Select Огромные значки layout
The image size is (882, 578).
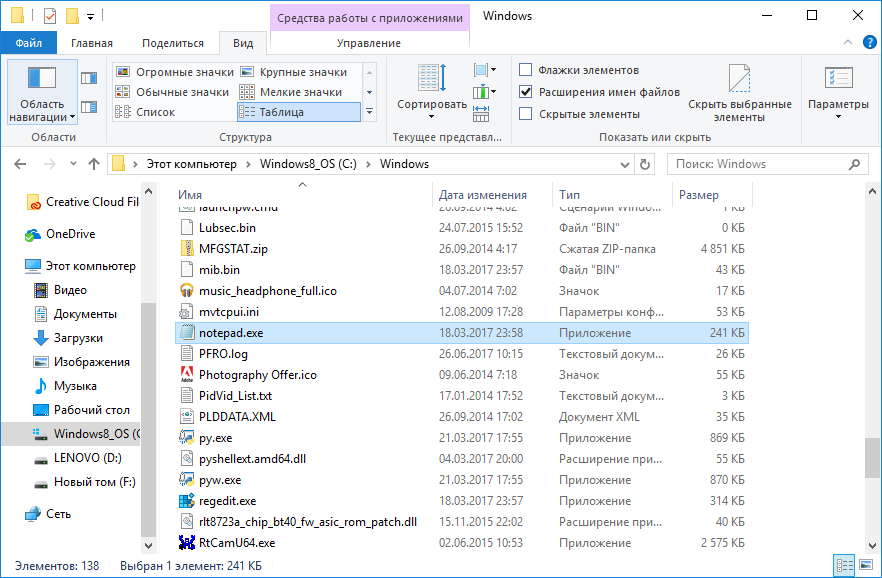click(x=174, y=72)
